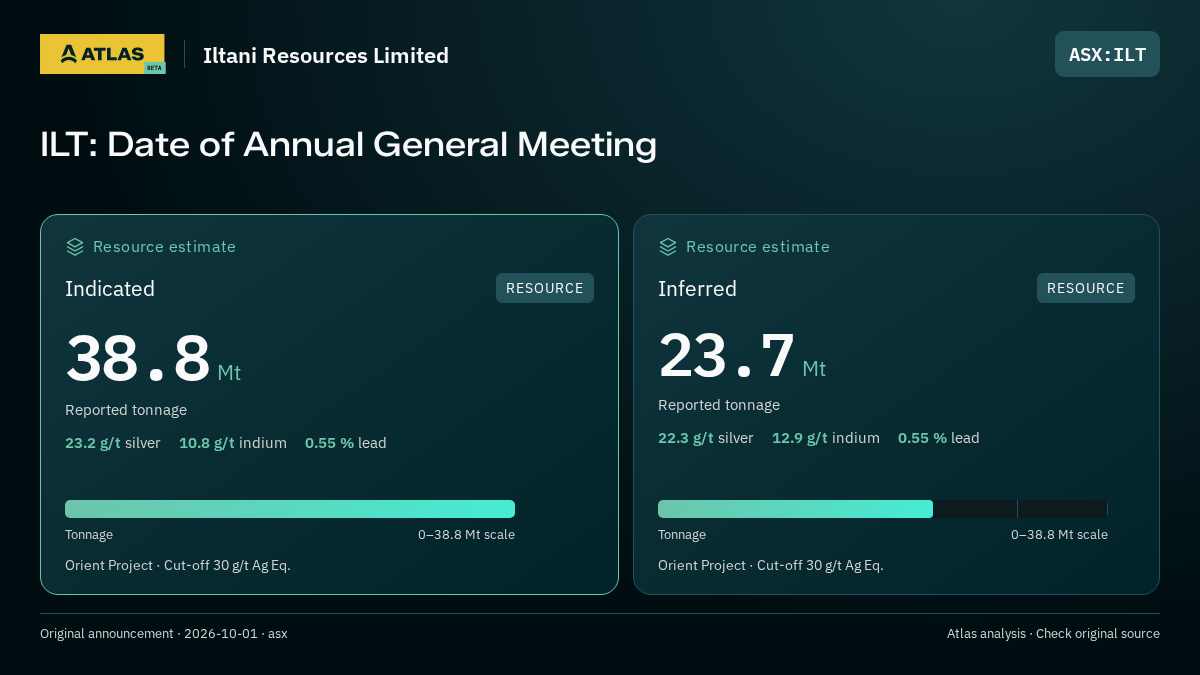
Task: Click Reported tonnage label under 23.7
Action: 719,405
